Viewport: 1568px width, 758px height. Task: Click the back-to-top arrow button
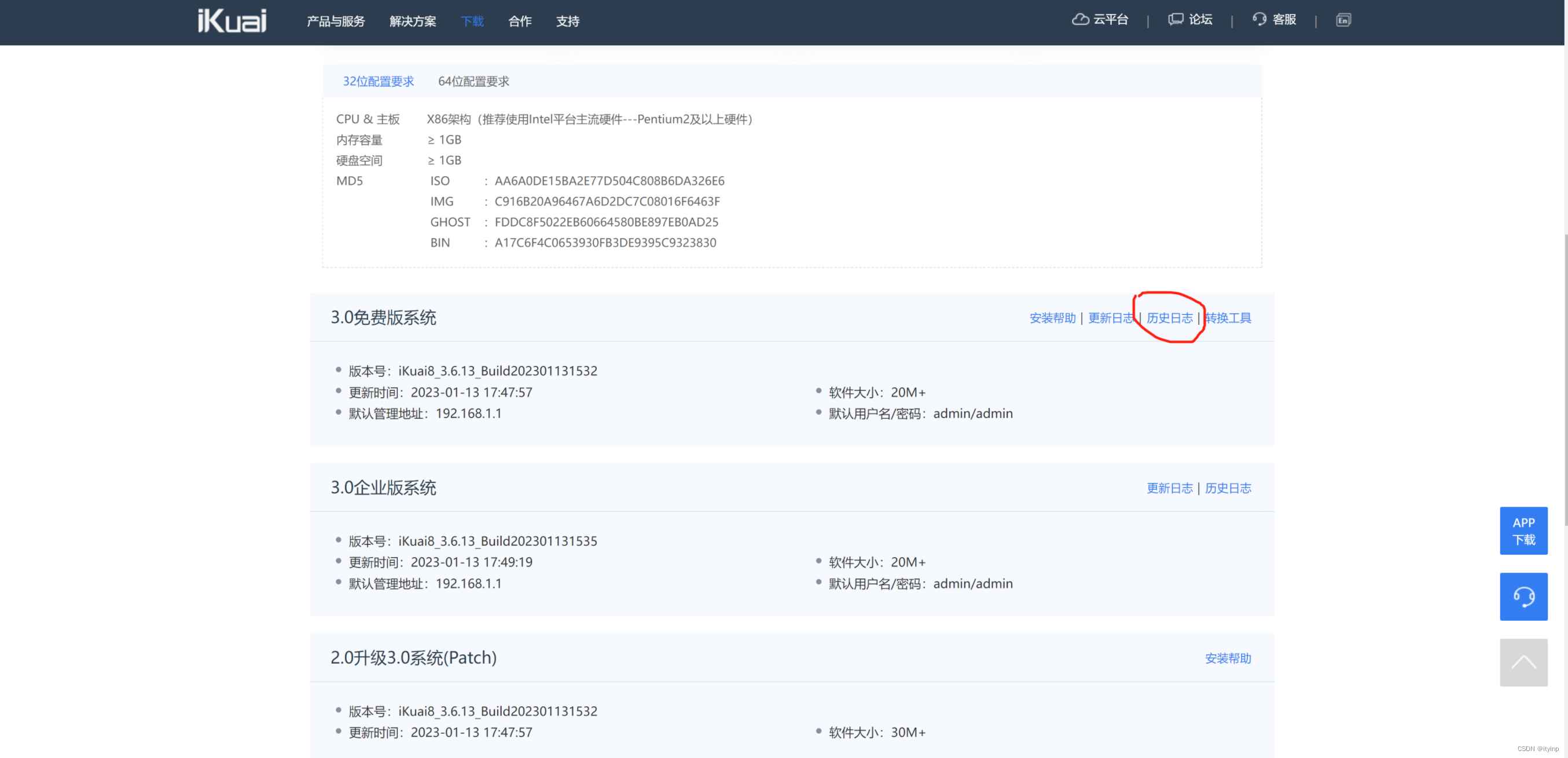coord(1524,662)
